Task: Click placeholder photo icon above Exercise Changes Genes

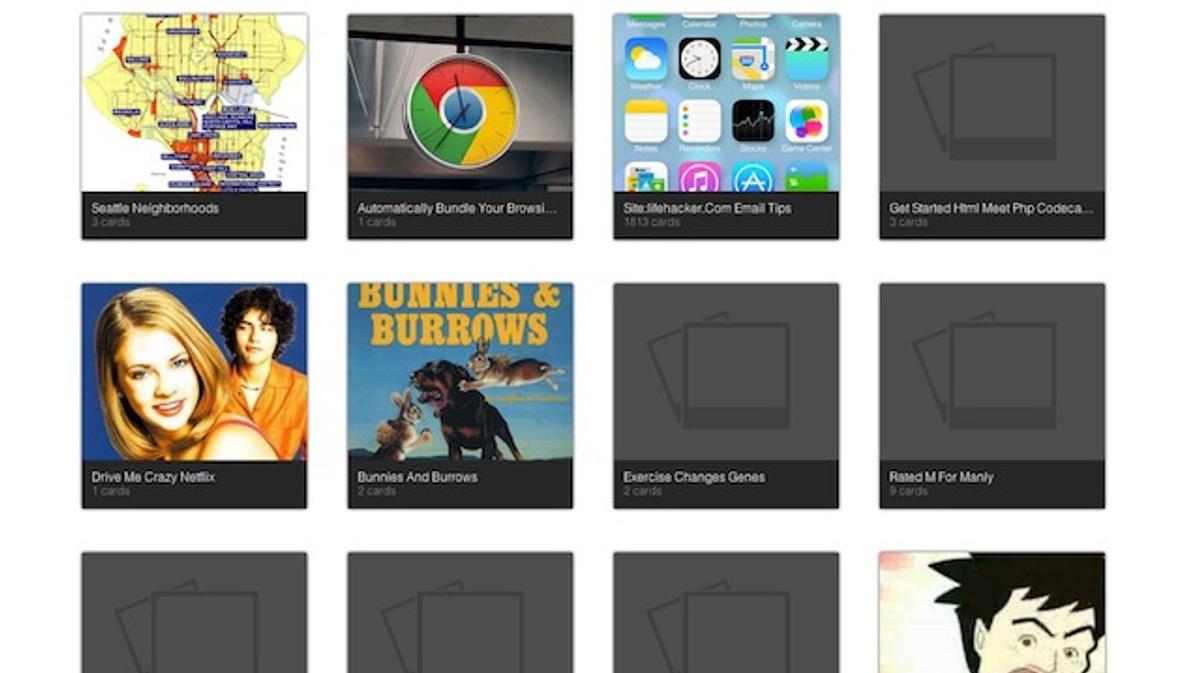Action: click(726, 371)
